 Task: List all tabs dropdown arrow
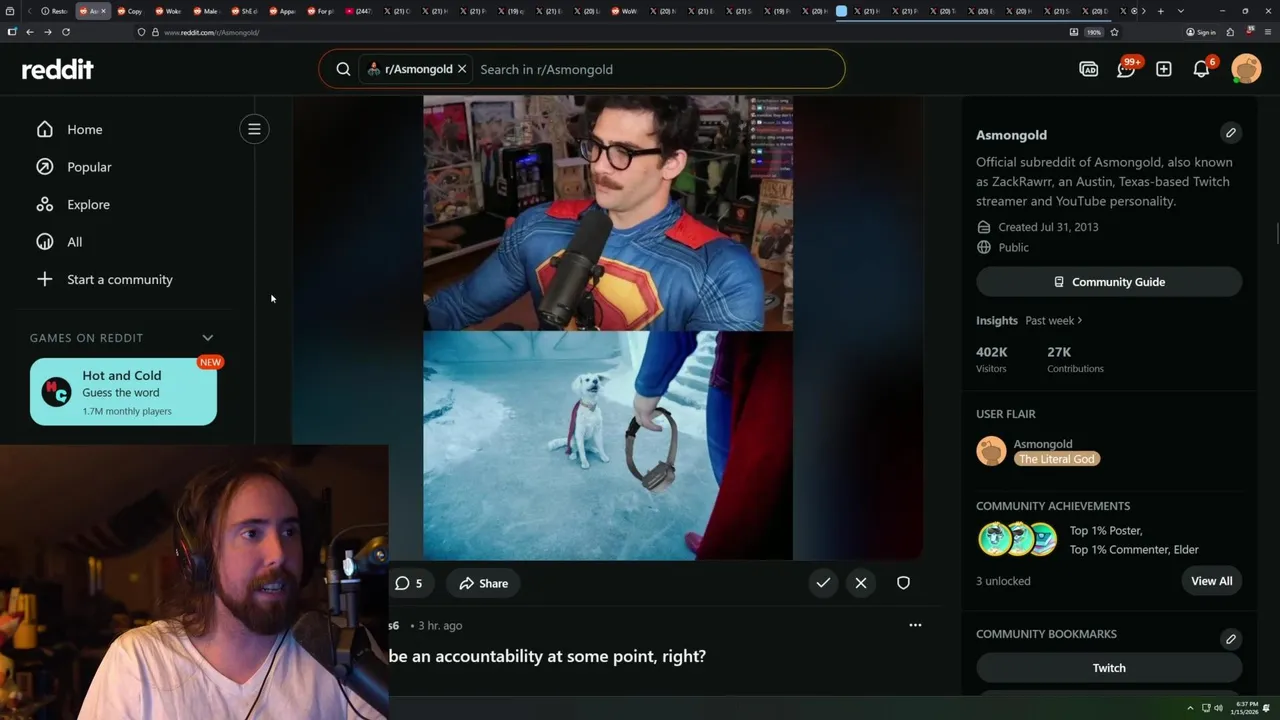point(1181,11)
